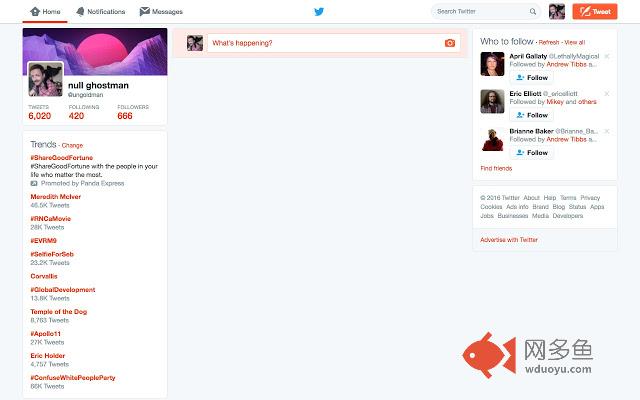The image size is (640, 400).
Task: Open the Temple of the Dog trend
Action: 58,312
